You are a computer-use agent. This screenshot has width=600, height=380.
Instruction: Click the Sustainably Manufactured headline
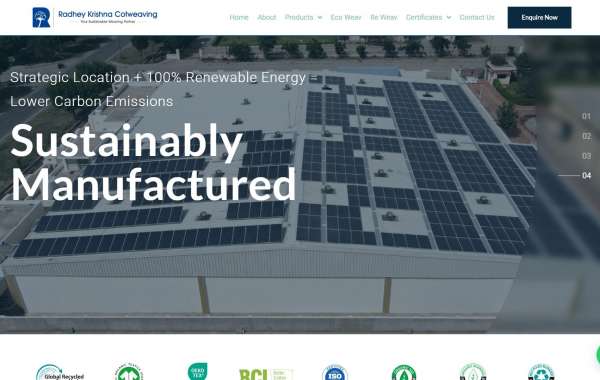[x=153, y=162]
